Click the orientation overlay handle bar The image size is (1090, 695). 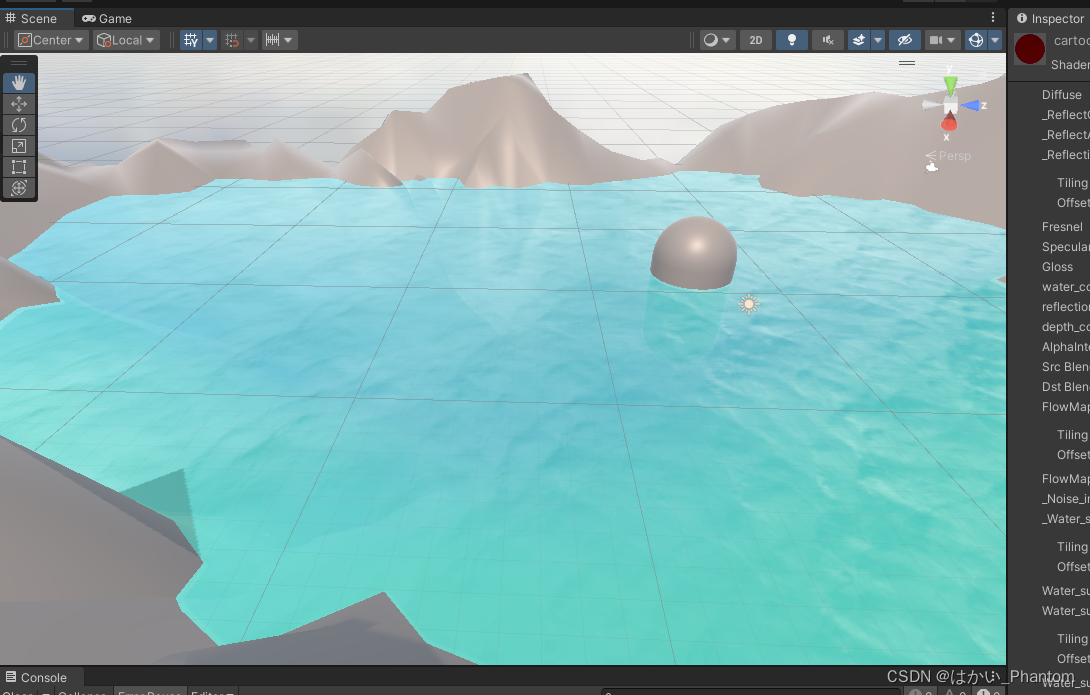(x=906, y=63)
